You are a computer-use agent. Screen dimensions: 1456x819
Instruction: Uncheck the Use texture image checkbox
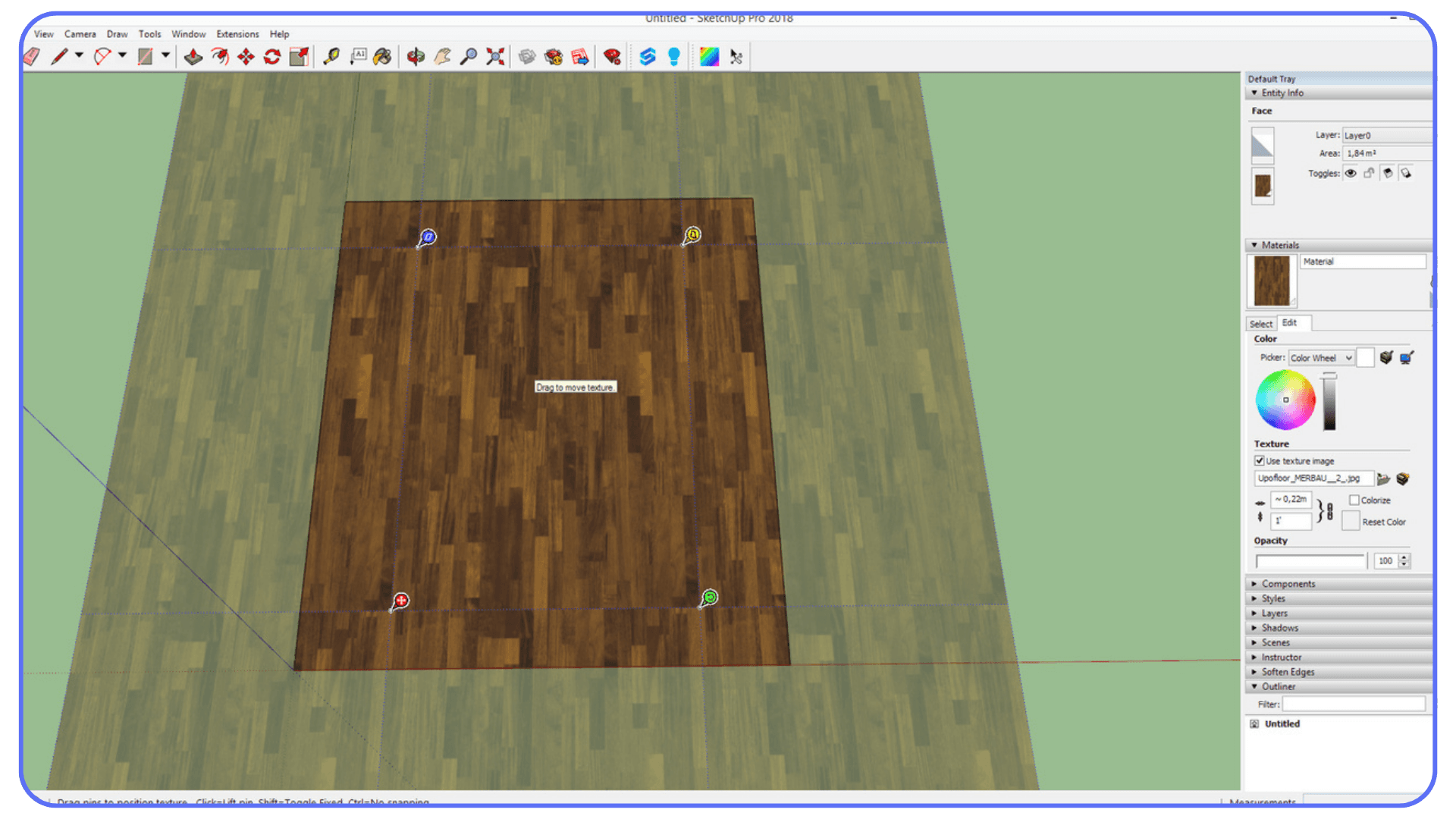coord(1260,460)
